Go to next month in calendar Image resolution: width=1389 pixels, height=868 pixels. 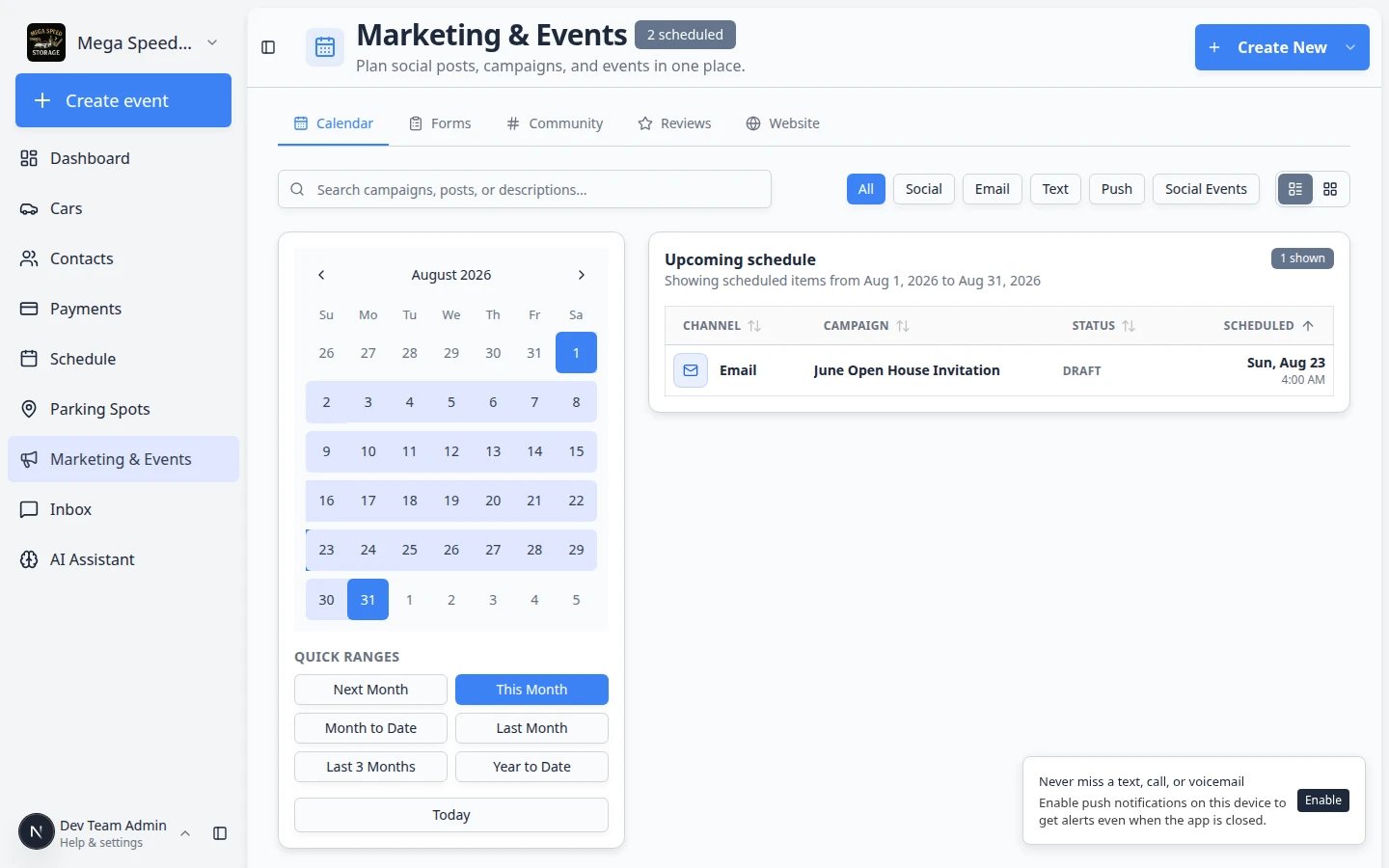tap(581, 275)
